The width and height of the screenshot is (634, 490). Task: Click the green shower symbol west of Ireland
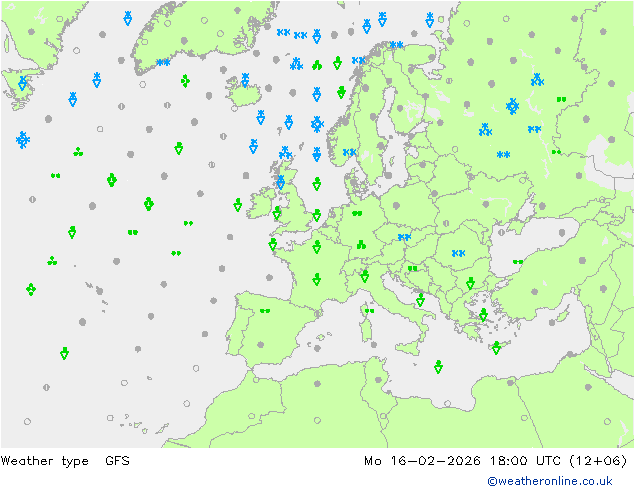tap(238, 205)
